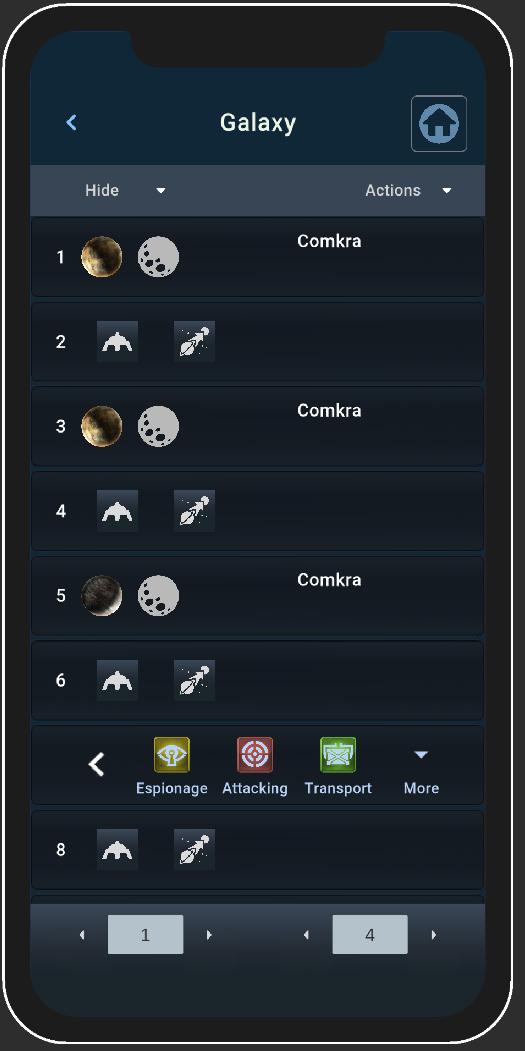
Task: Expand the More missions menu
Action: pos(421,771)
